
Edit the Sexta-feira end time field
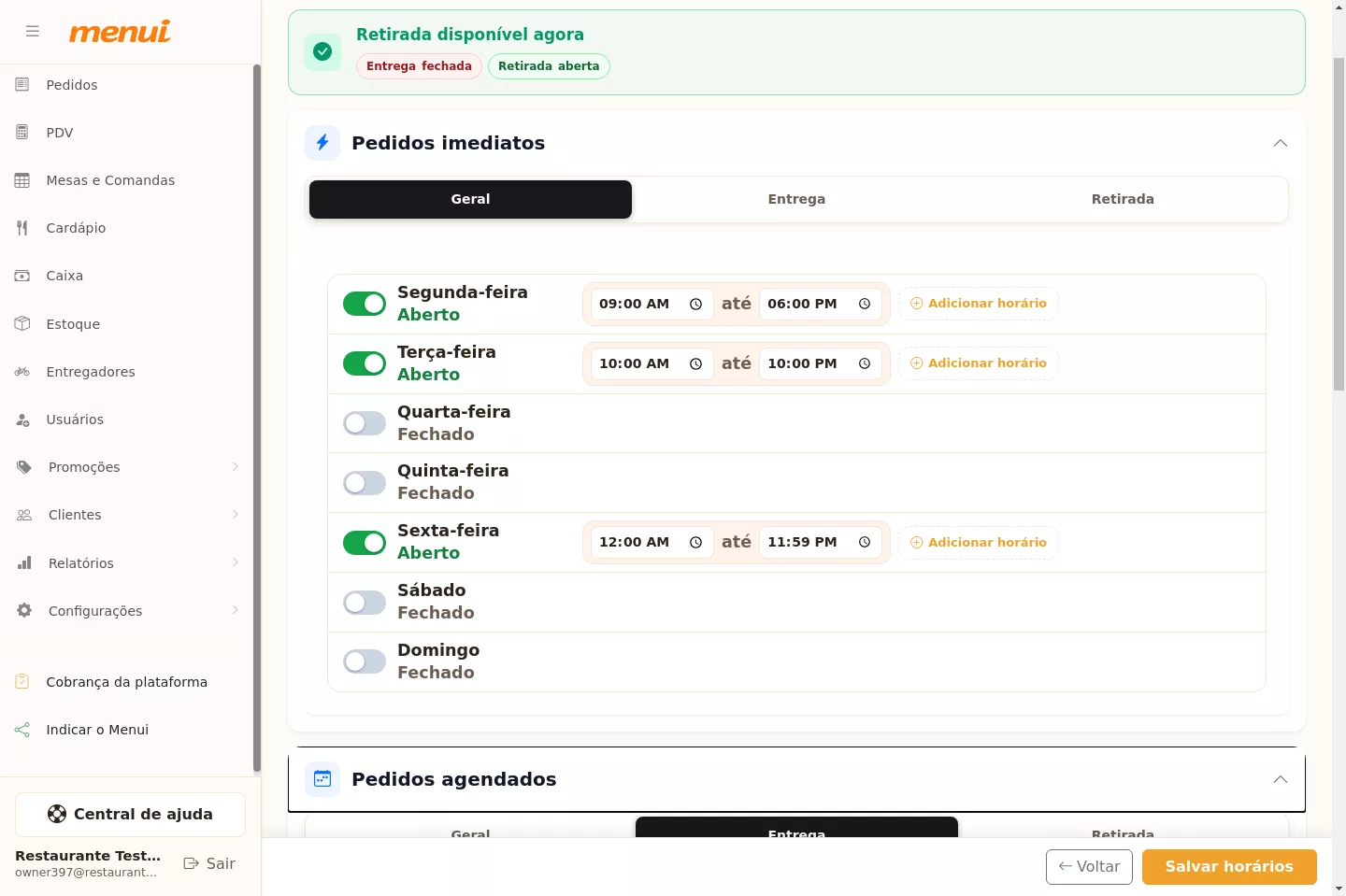coord(821,542)
